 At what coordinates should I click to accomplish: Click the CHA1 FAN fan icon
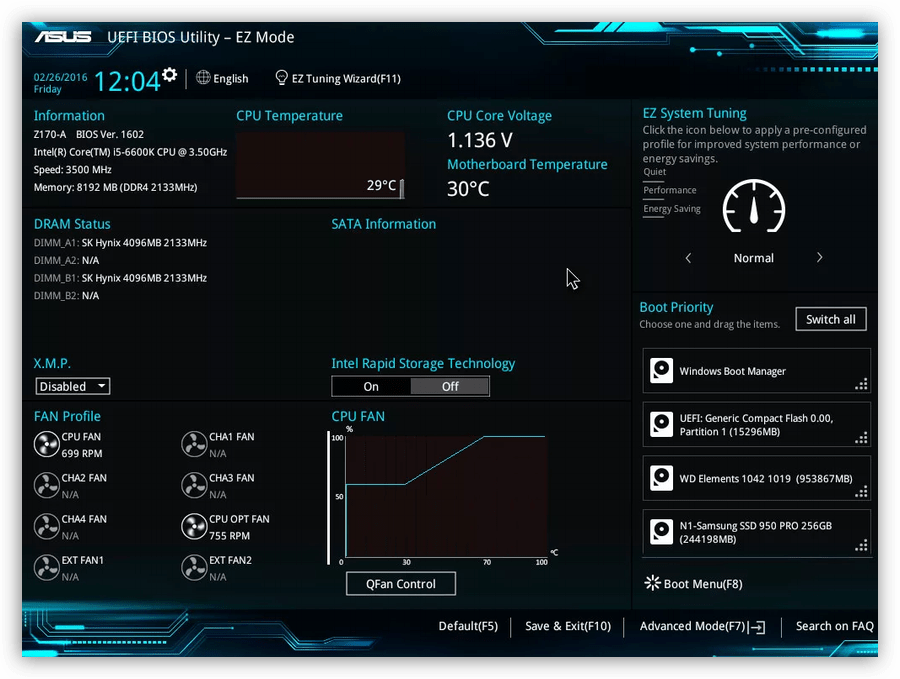[194, 444]
